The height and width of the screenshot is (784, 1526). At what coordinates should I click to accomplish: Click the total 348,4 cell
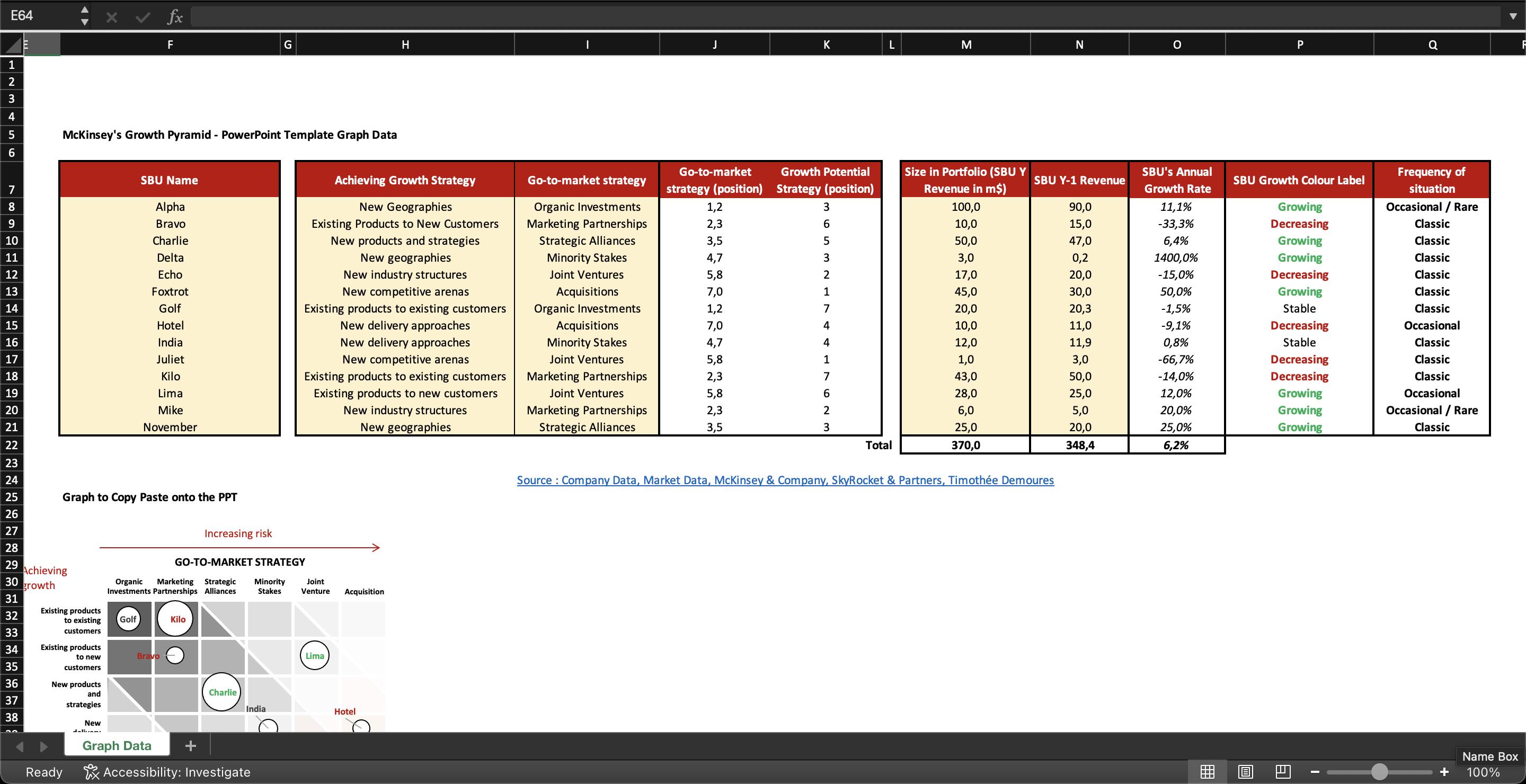coord(1079,444)
